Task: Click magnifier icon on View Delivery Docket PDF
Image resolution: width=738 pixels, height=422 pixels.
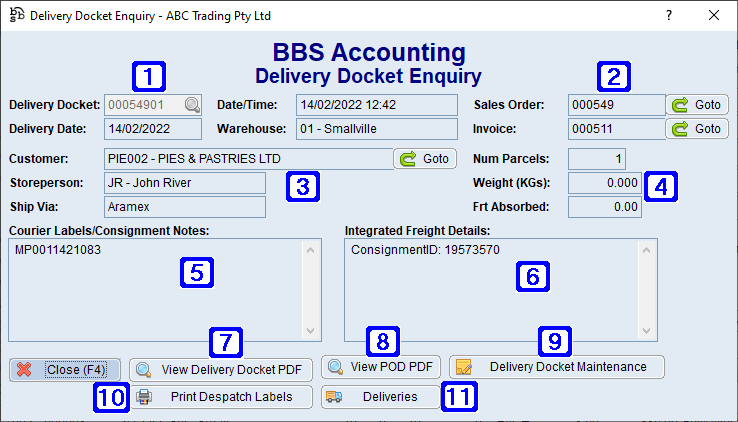Action: pyautogui.click(x=144, y=370)
